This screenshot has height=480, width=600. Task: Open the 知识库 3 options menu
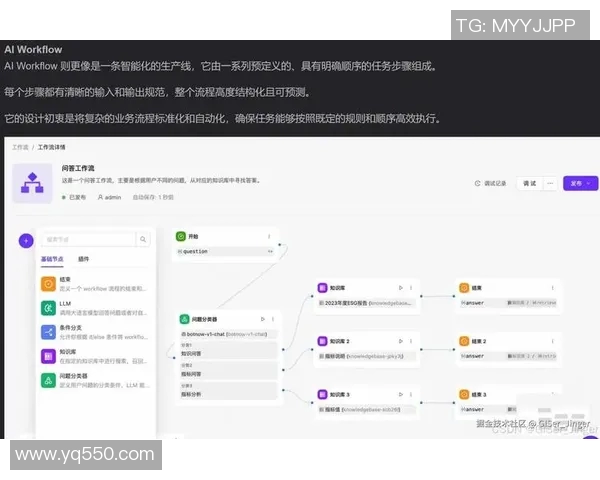(411, 394)
